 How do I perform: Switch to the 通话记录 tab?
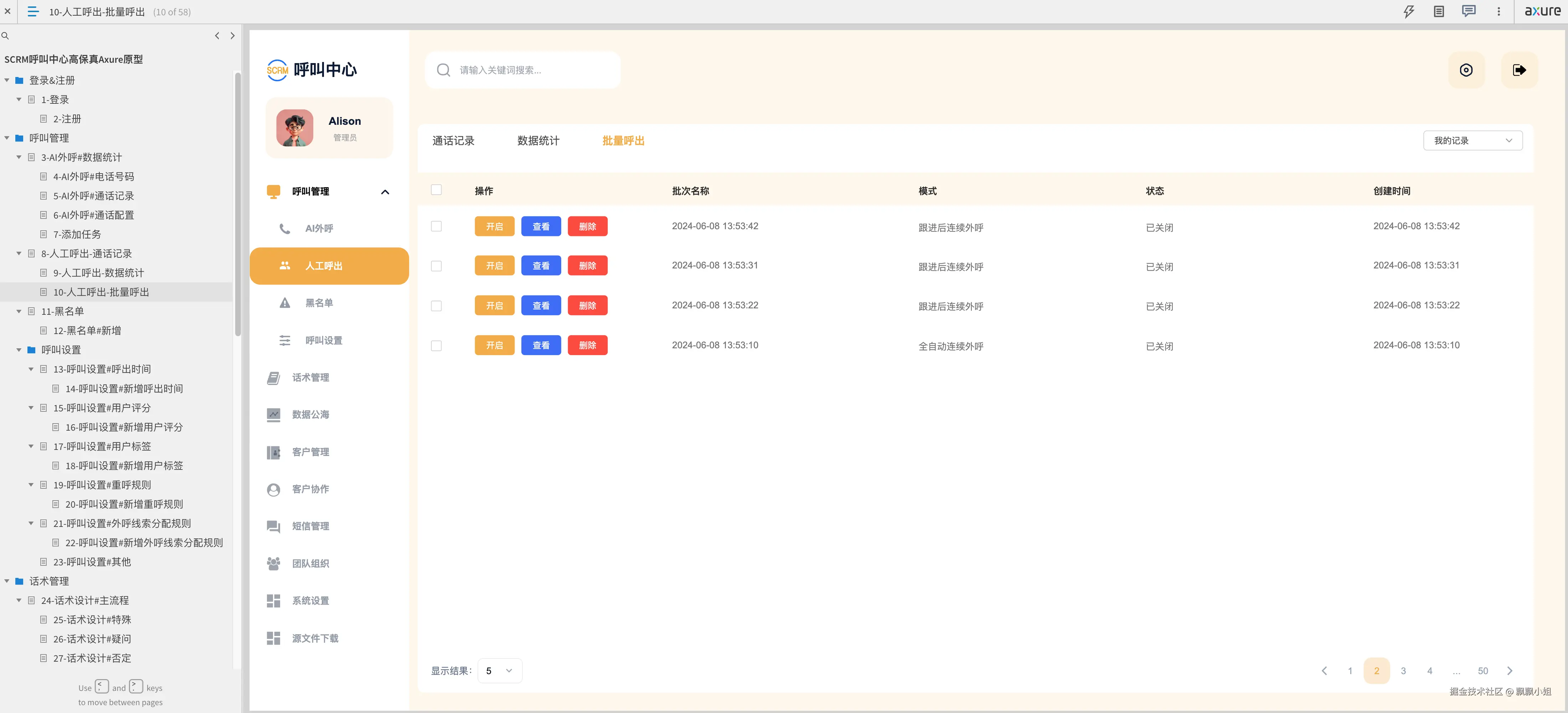coord(453,141)
